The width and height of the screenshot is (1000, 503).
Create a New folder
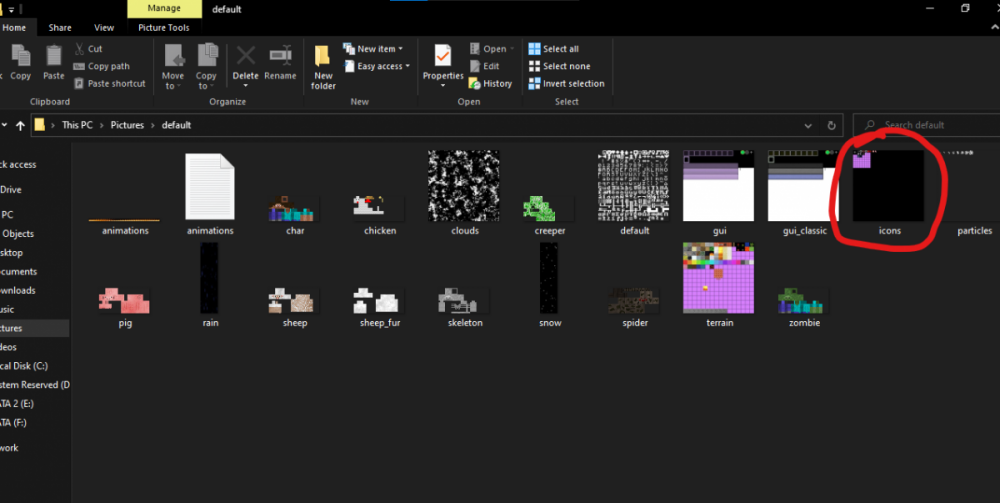point(323,67)
